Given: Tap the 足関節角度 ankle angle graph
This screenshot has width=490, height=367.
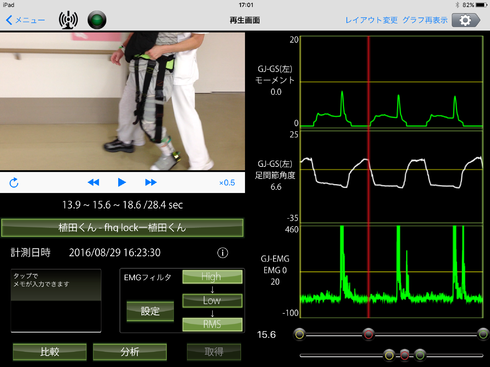Looking at the screenshot, I should (392, 176).
